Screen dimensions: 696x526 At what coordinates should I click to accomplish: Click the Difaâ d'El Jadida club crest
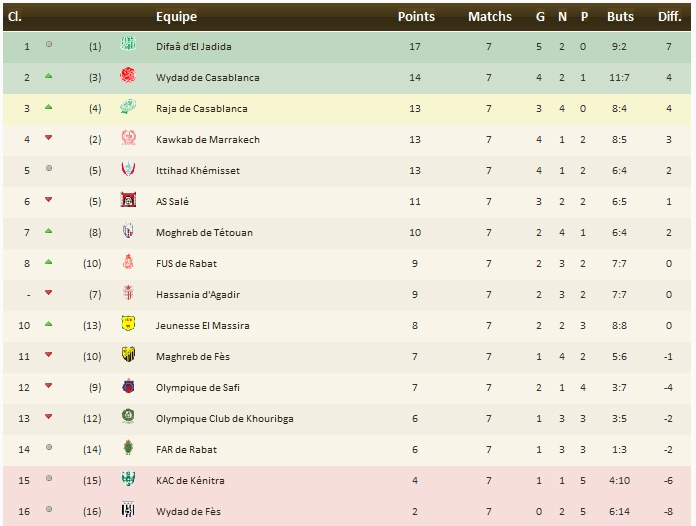[128, 45]
